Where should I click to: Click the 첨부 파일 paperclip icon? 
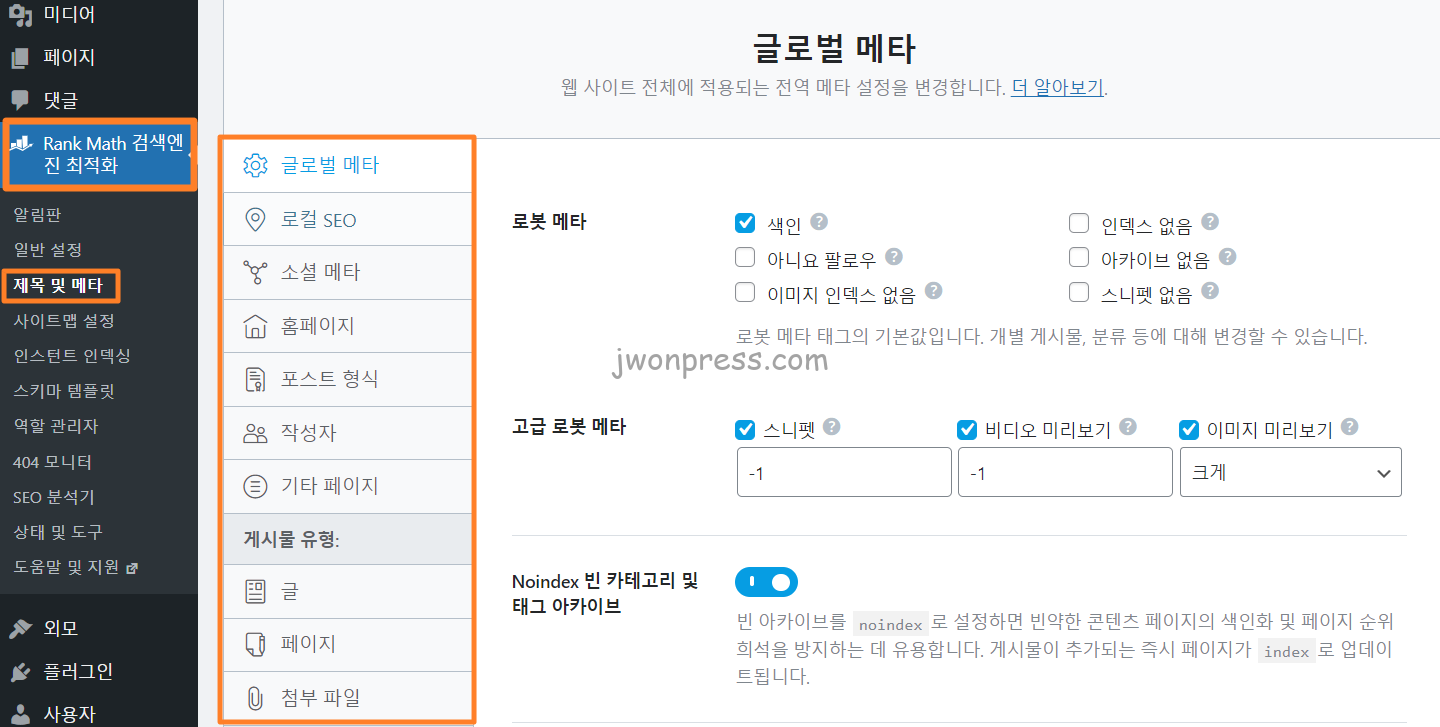[256, 697]
